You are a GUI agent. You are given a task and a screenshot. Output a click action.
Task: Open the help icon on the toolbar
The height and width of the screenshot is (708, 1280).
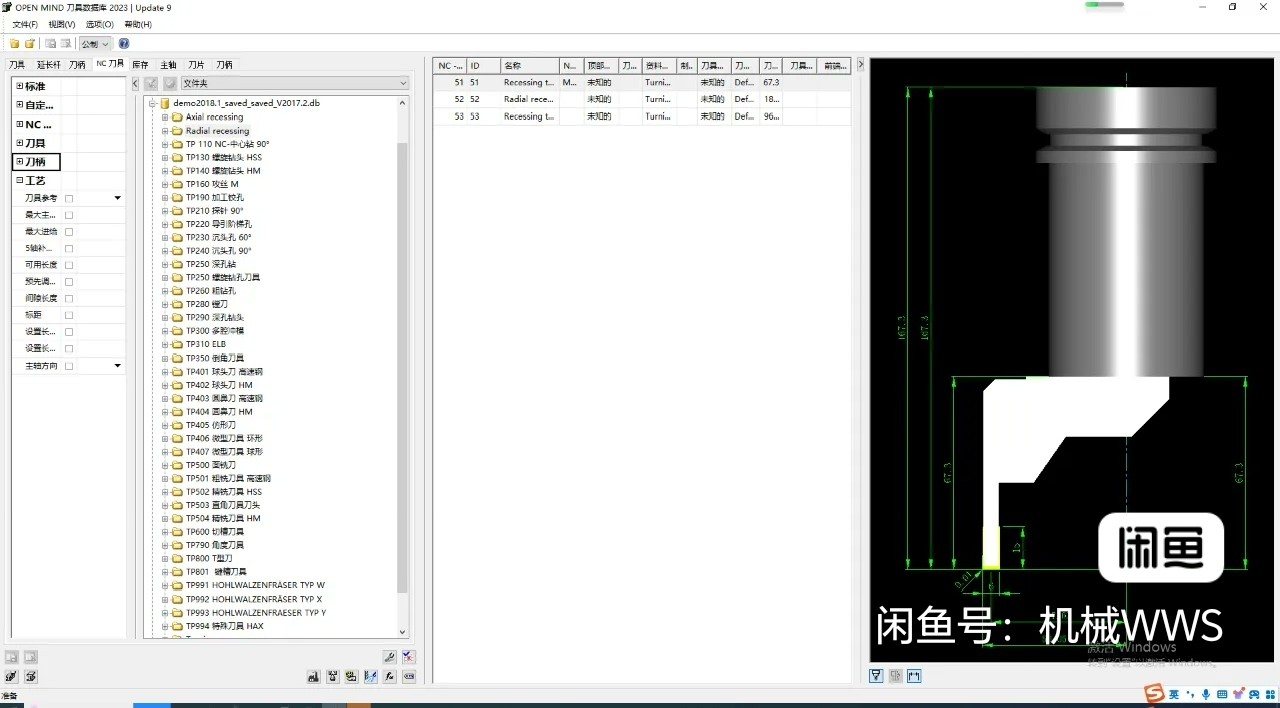pos(124,43)
